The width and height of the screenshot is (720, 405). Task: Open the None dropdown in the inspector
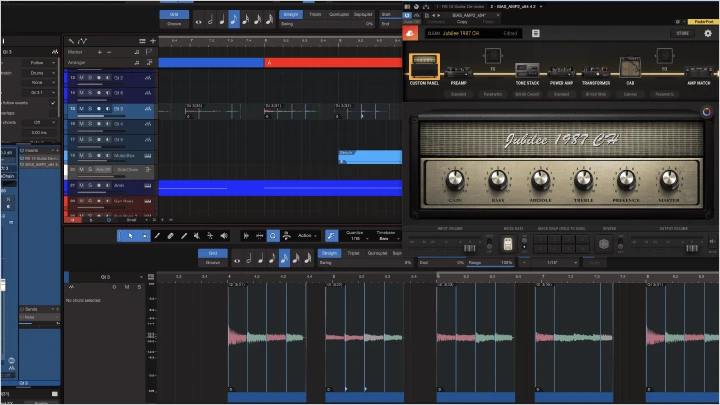click(39, 83)
